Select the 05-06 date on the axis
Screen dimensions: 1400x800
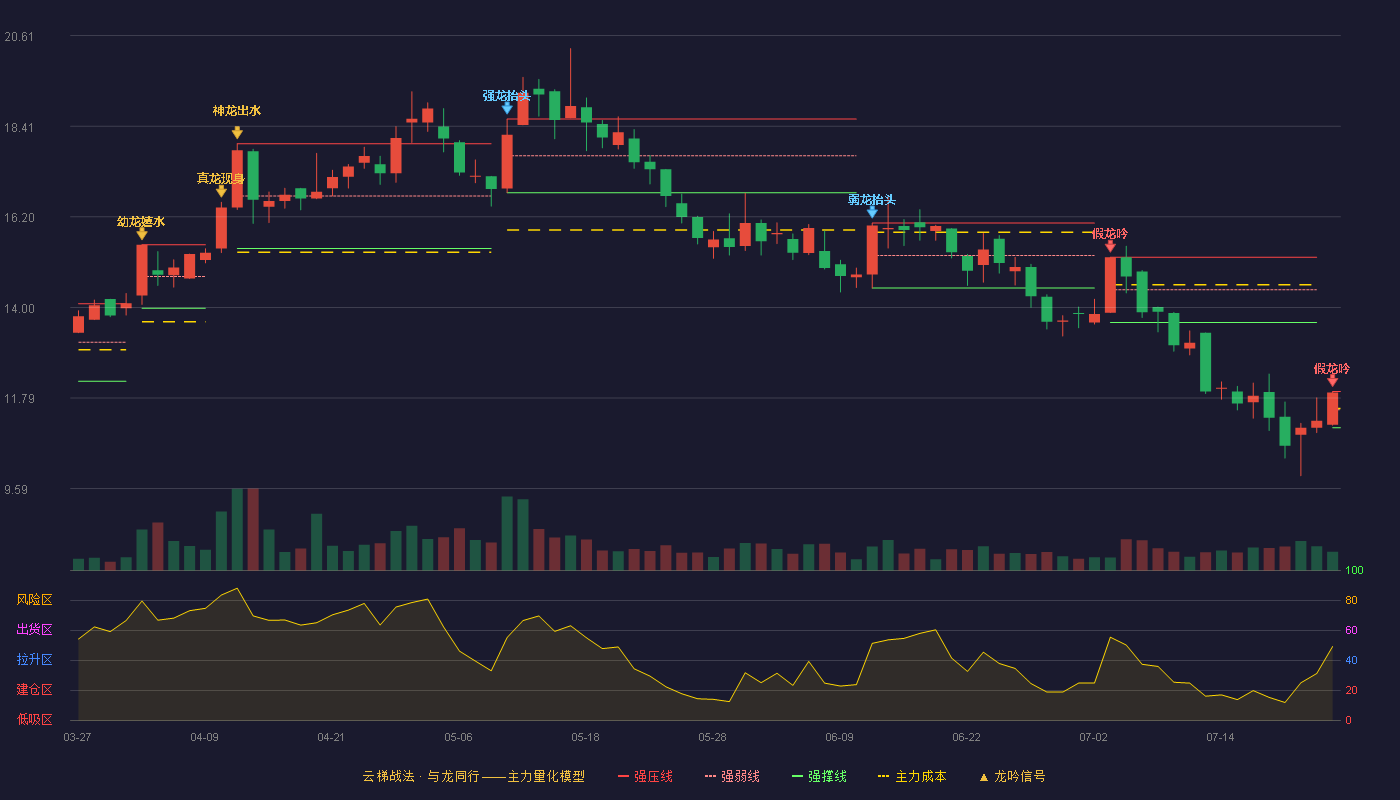(x=458, y=737)
